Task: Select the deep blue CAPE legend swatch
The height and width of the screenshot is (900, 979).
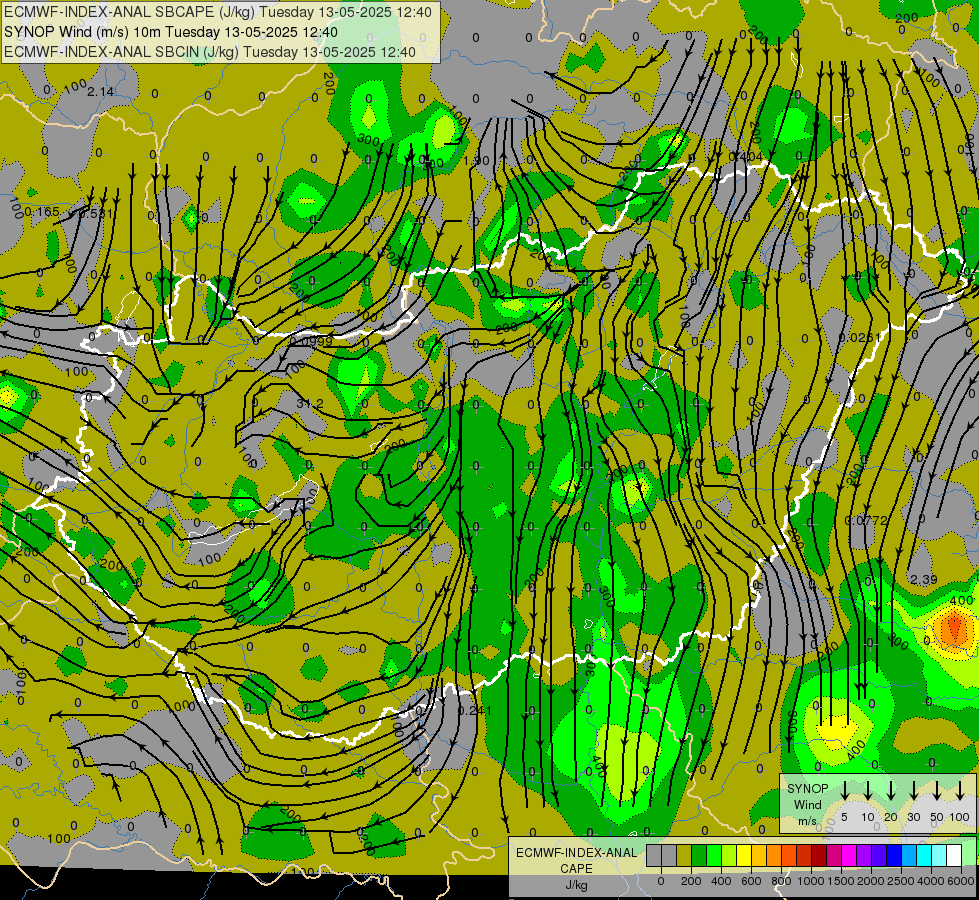Action: 893,855
